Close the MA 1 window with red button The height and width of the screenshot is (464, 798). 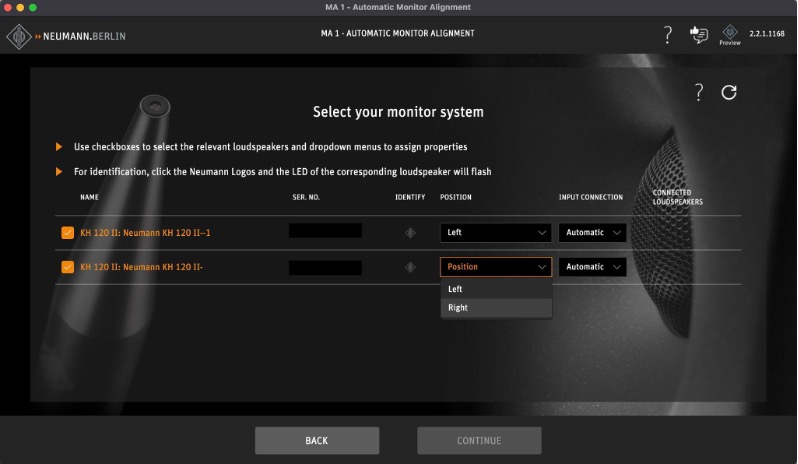[7, 7]
